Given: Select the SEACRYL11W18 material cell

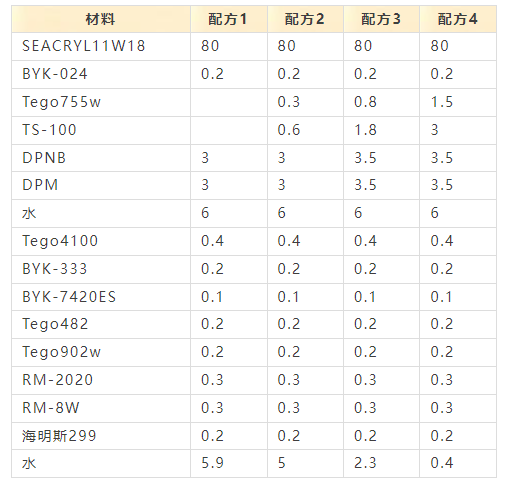Looking at the screenshot, I should (x=101, y=46).
